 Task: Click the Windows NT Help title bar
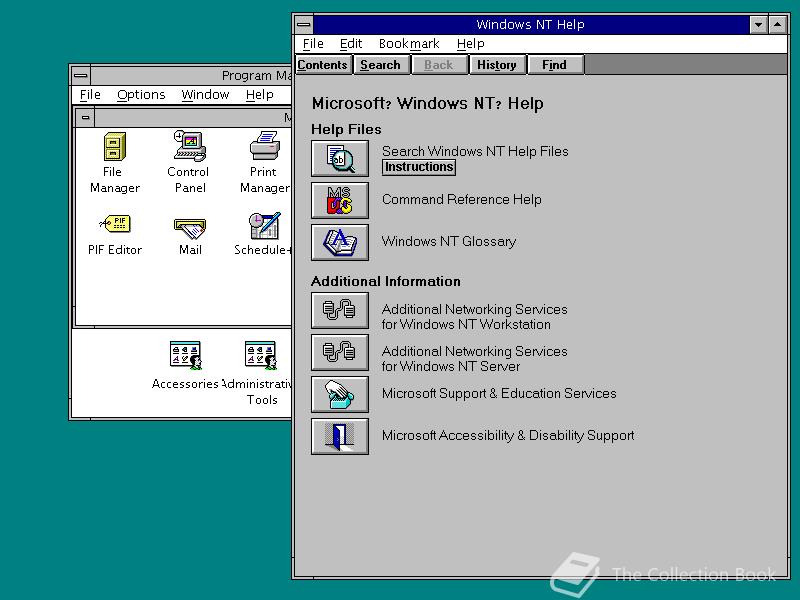[531, 24]
